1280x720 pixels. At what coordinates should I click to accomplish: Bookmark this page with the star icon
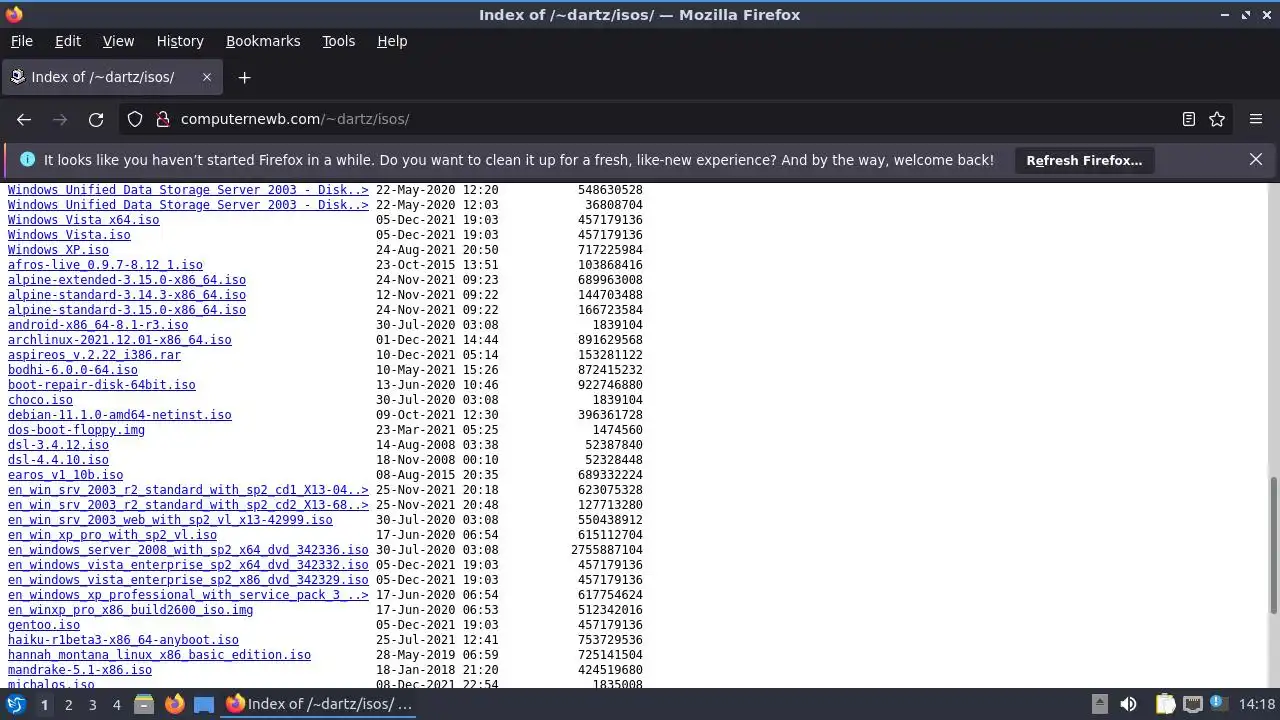pyautogui.click(x=1217, y=119)
